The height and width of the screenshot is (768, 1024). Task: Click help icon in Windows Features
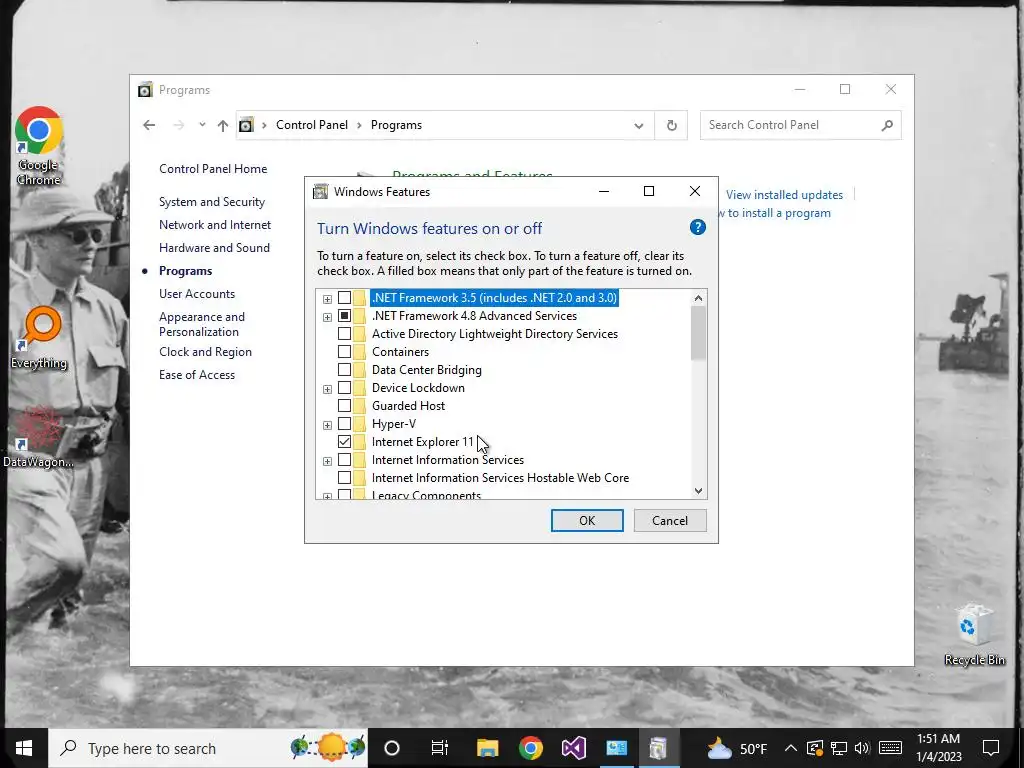[x=697, y=227]
